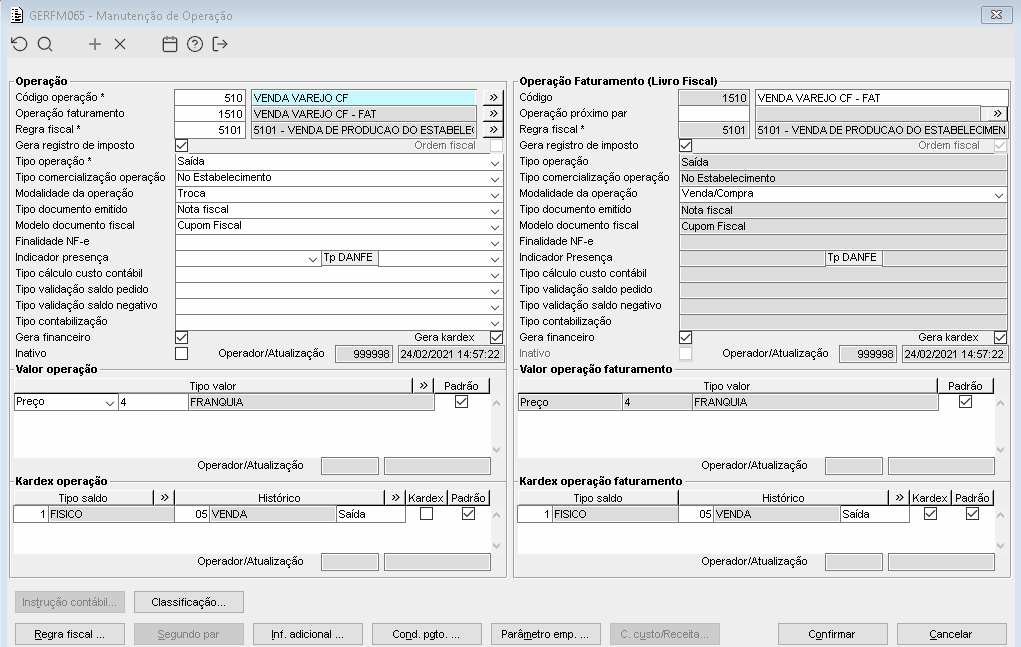
Task: Toggle Gera registro de imposto in Operação Faturamento
Action: 686,146
